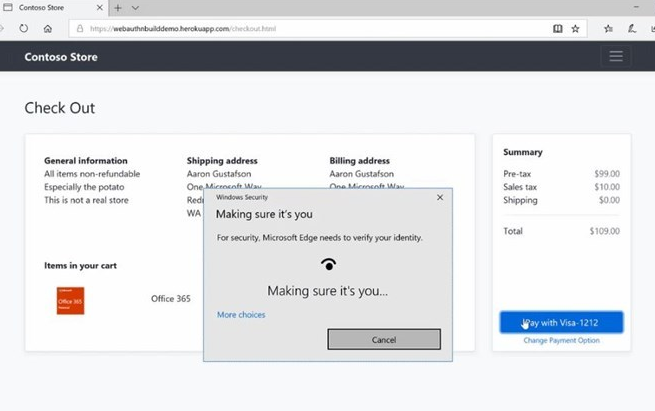Viewport: 655px width, 411px height.
Task: Click the Contoso Store header brand
Action: (61, 57)
